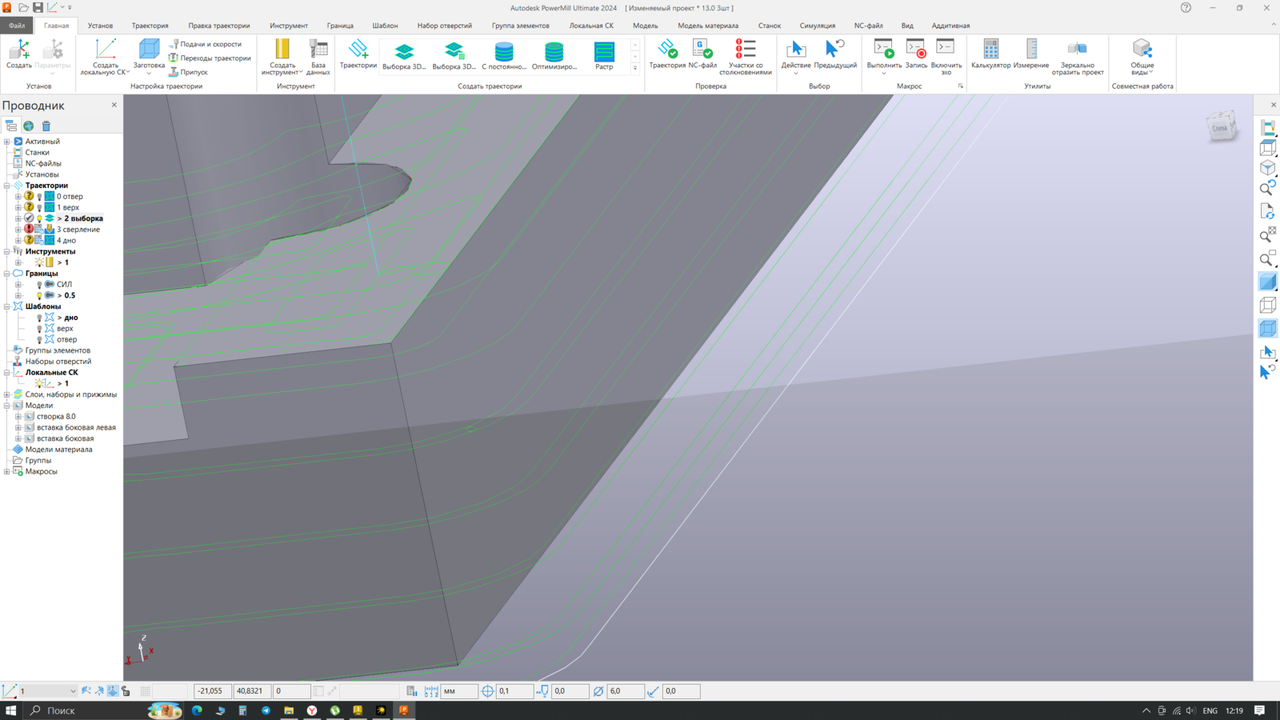The height and width of the screenshot is (720, 1280).
Task: Open the Measure (Измерение) tool
Action: 1031,54
